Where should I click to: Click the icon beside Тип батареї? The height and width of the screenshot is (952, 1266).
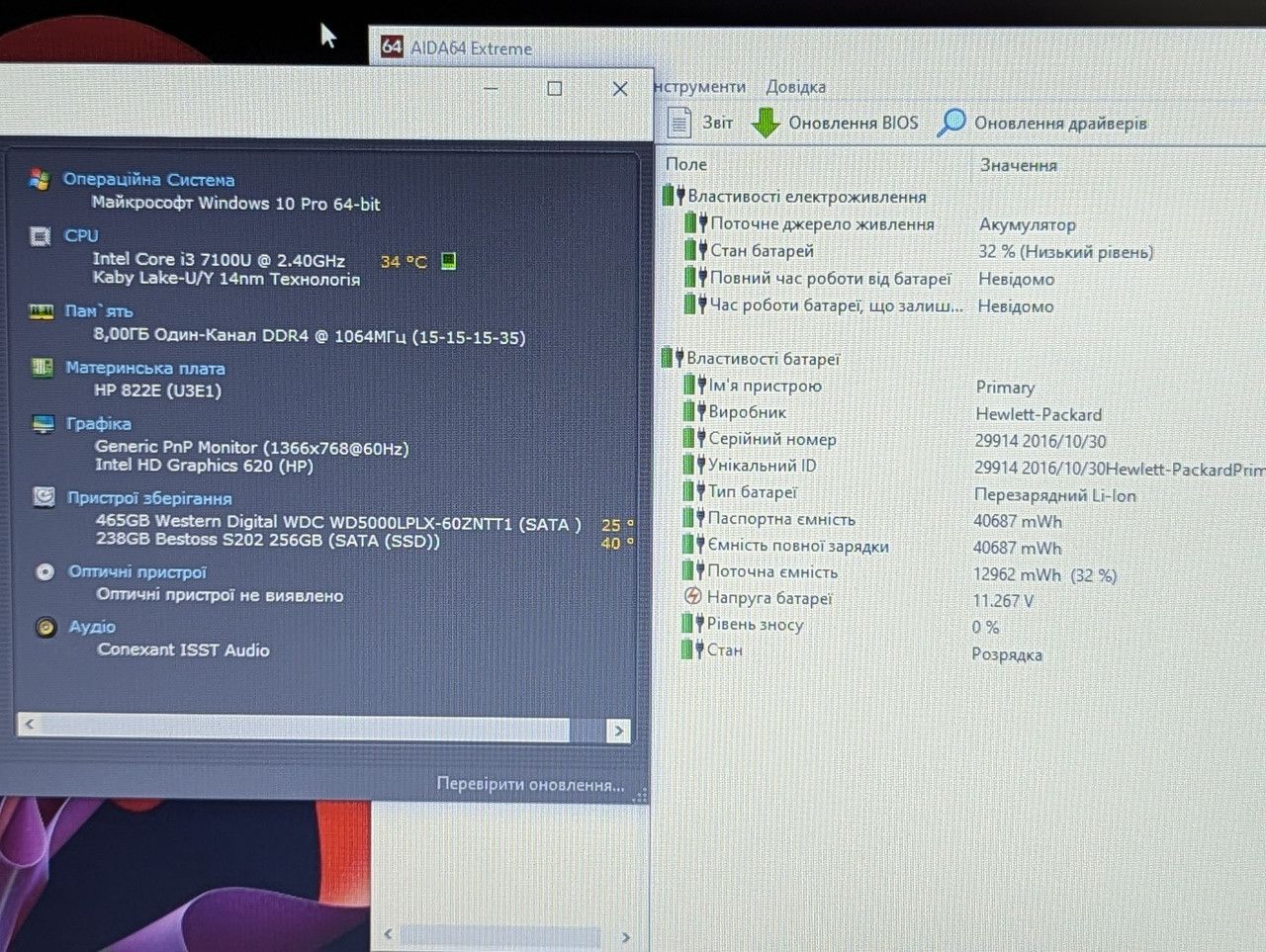(x=693, y=491)
